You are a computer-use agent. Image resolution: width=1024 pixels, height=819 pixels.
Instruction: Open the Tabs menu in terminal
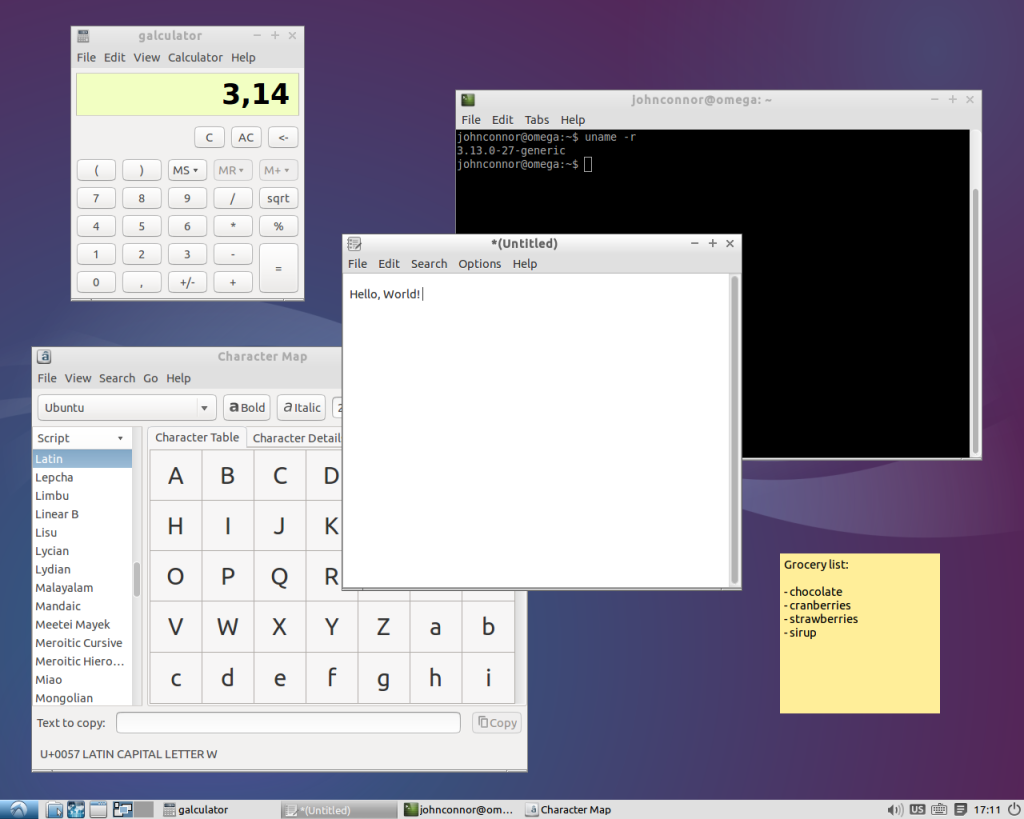coord(537,119)
